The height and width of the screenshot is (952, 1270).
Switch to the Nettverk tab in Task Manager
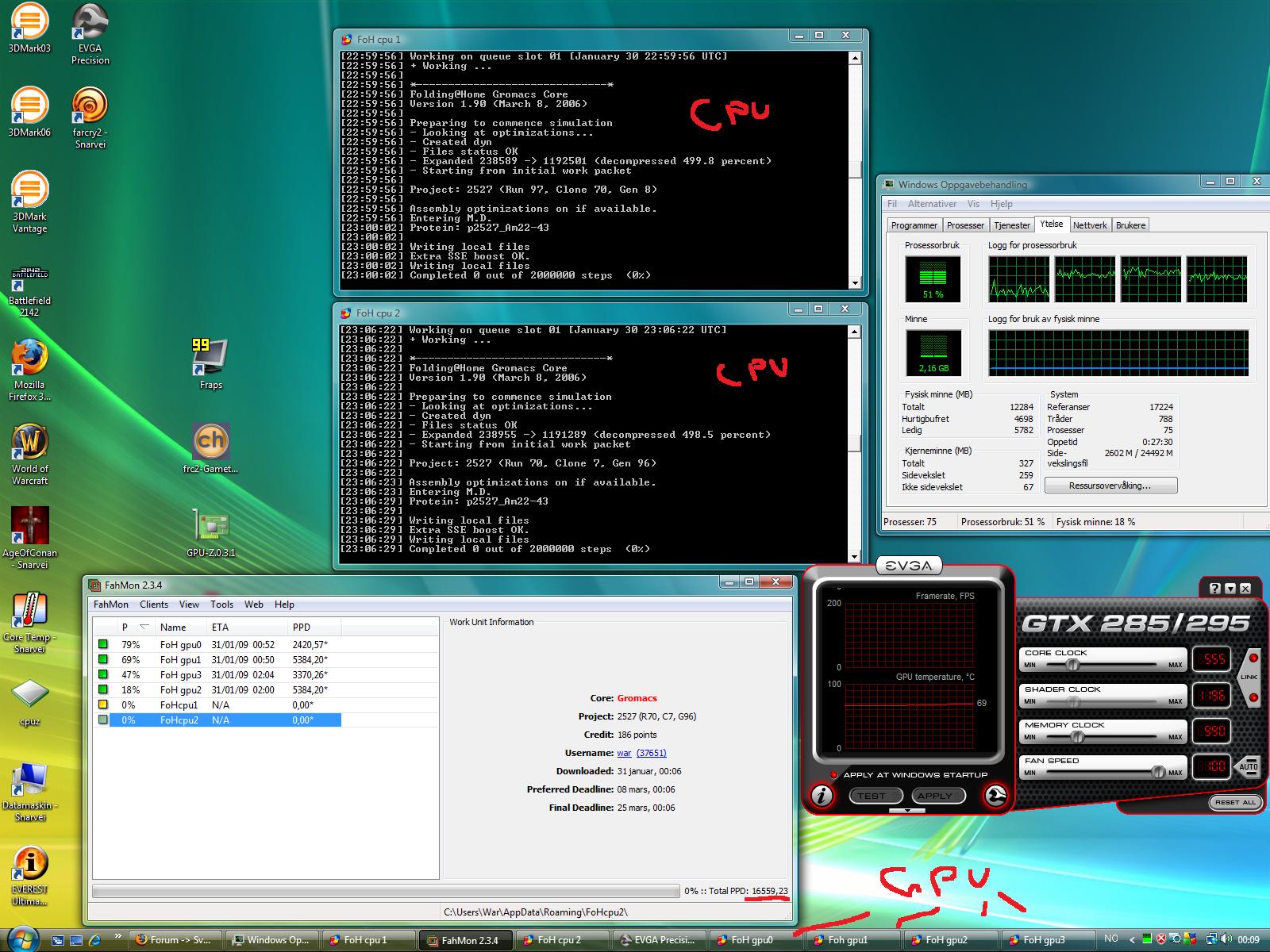[x=1090, y=225]
